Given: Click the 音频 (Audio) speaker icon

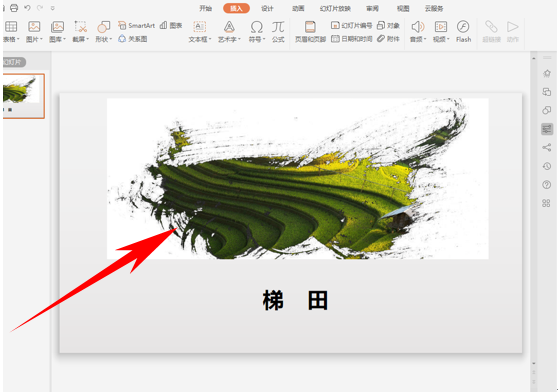Looking at the screenshot, I should point(418,27).
